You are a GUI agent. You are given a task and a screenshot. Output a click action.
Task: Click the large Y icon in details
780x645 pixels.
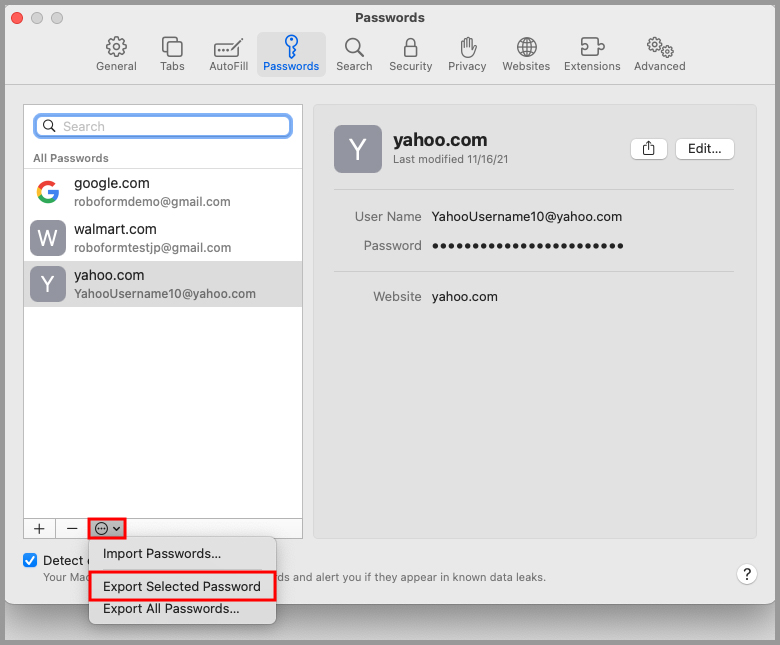tap(358, 149)
